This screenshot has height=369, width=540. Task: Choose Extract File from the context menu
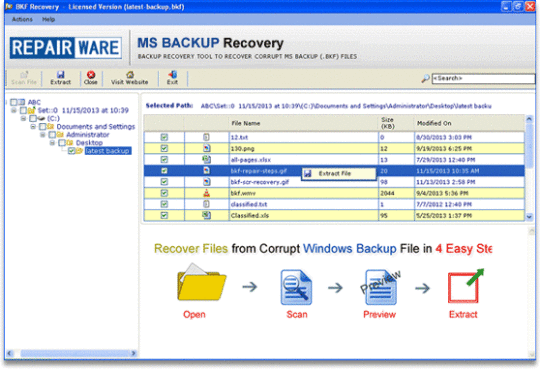339,174
